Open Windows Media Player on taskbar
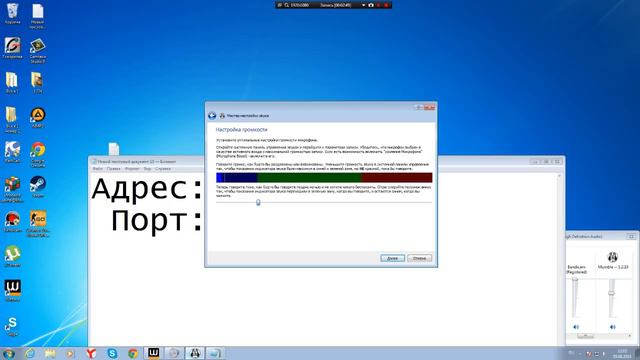Viewport: 640px width, 360px height. pyautogui.click(x=71, y=353)
